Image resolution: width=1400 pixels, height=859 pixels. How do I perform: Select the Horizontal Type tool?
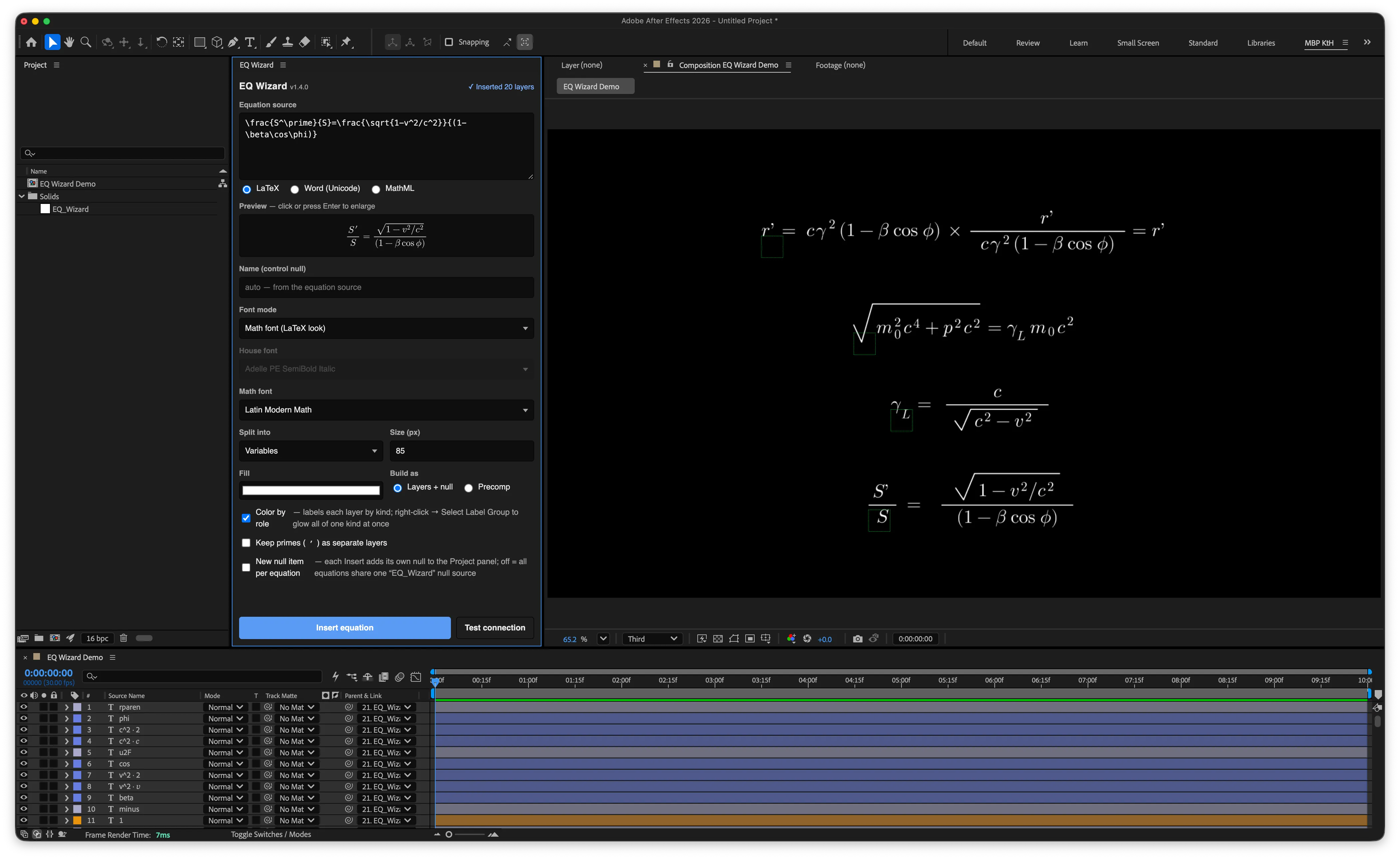250,42
